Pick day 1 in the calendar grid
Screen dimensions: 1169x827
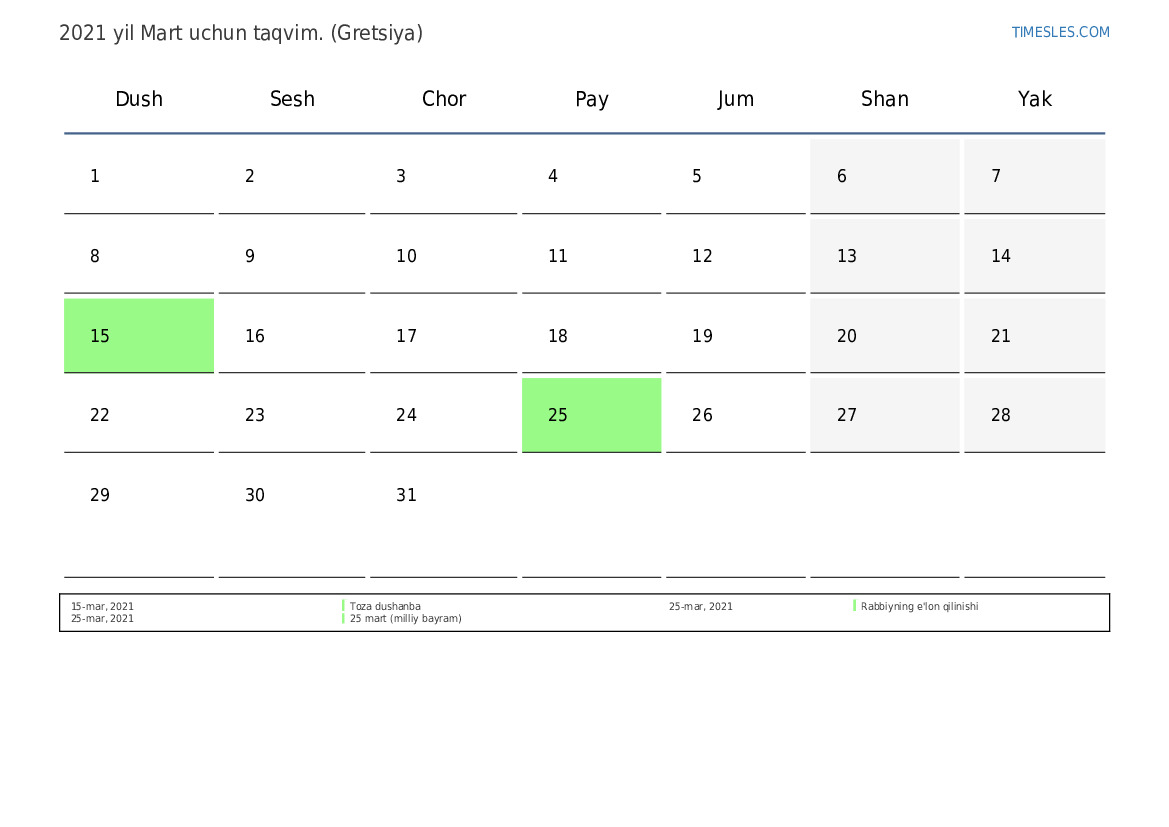(x=139, y=177)
